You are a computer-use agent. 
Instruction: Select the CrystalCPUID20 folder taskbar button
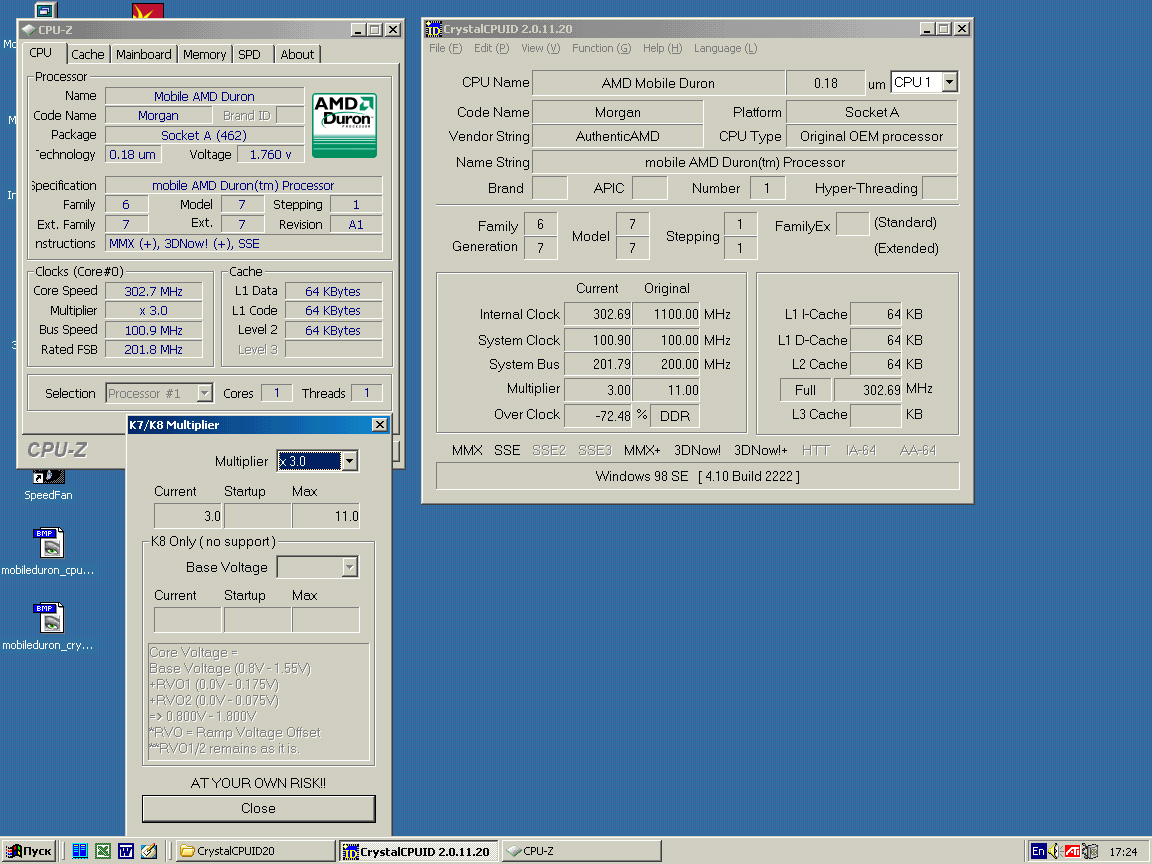pyautogui.click(x=255, y=851)
